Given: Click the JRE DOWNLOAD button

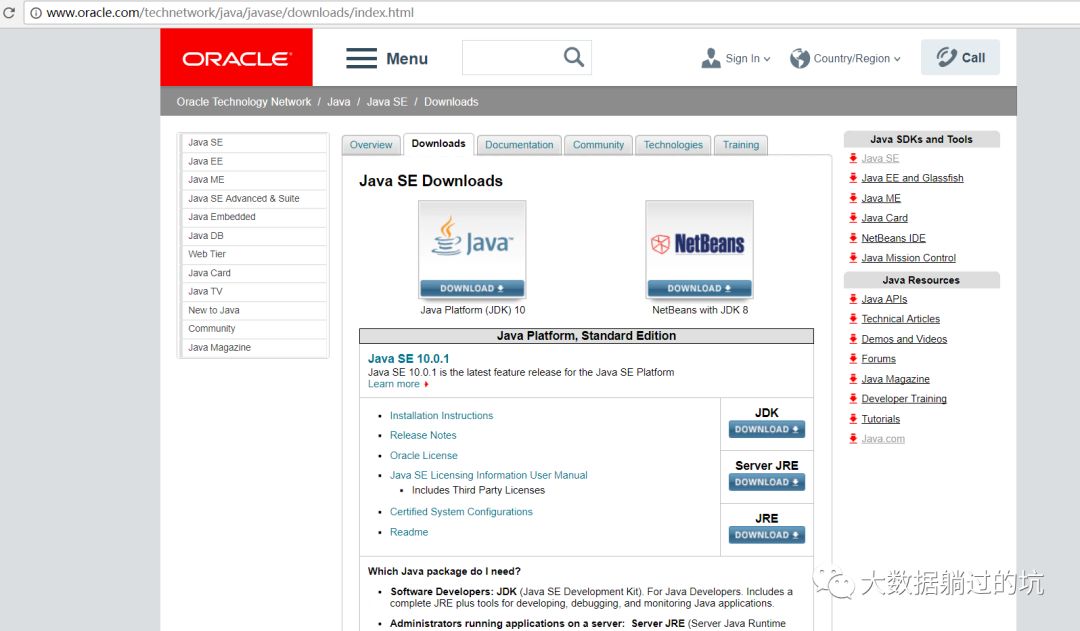Looking at the screenshot, I should pyautogui.click(x=767, y=535).
